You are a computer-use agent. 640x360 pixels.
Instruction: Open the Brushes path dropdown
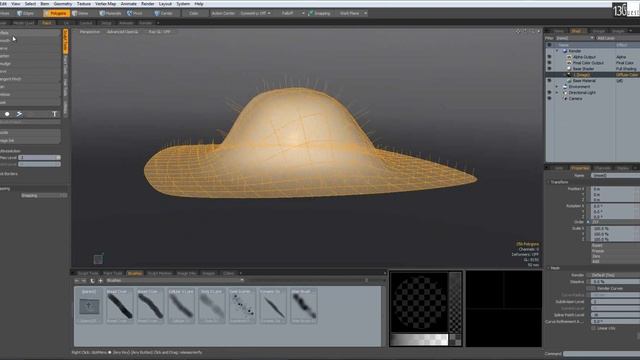pyautogui.click(x=175, y=280)
